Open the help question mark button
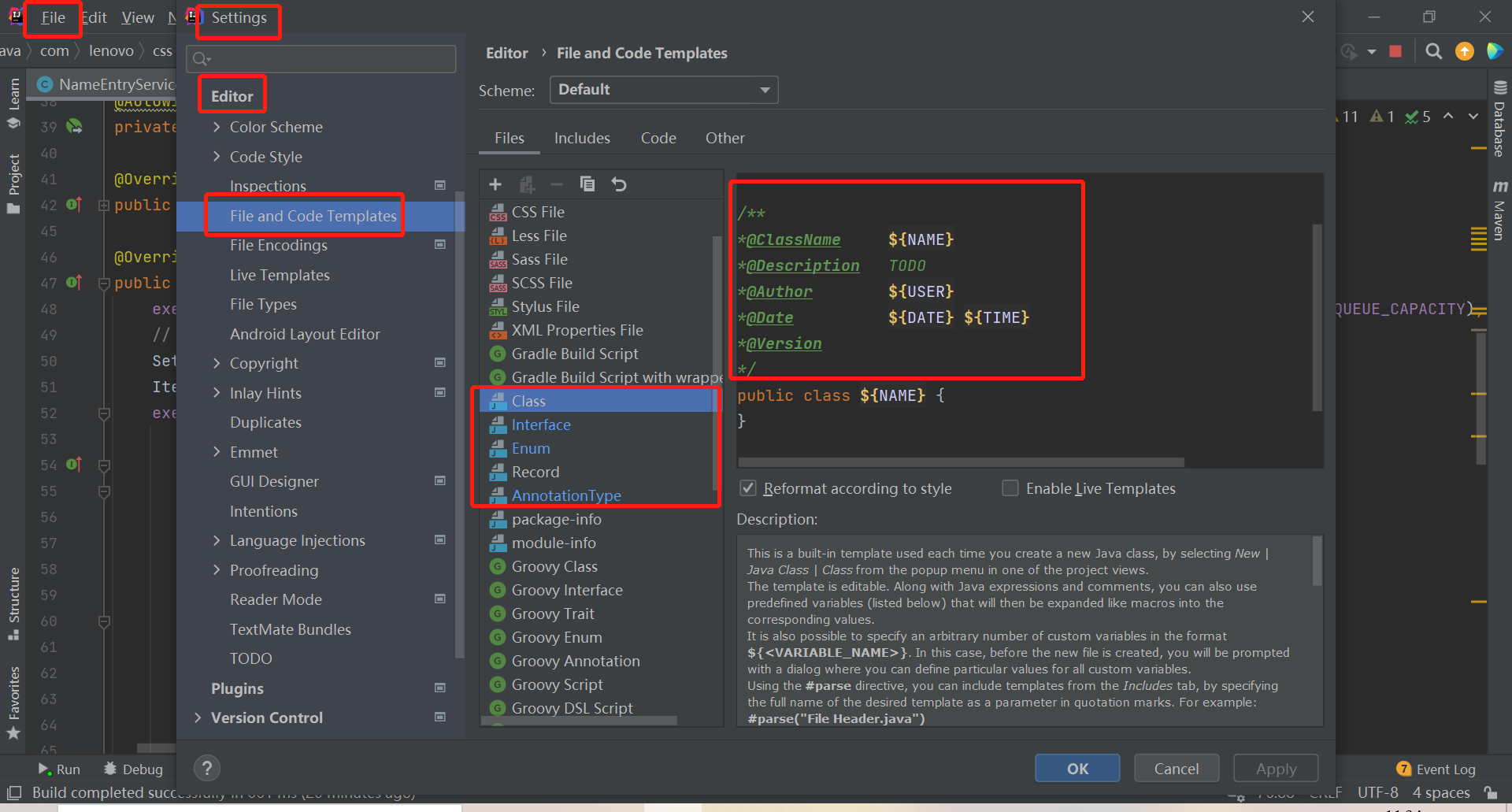The width and height of the screenshot is (1512, 812). pyautogui.click(x=207, y=768)
